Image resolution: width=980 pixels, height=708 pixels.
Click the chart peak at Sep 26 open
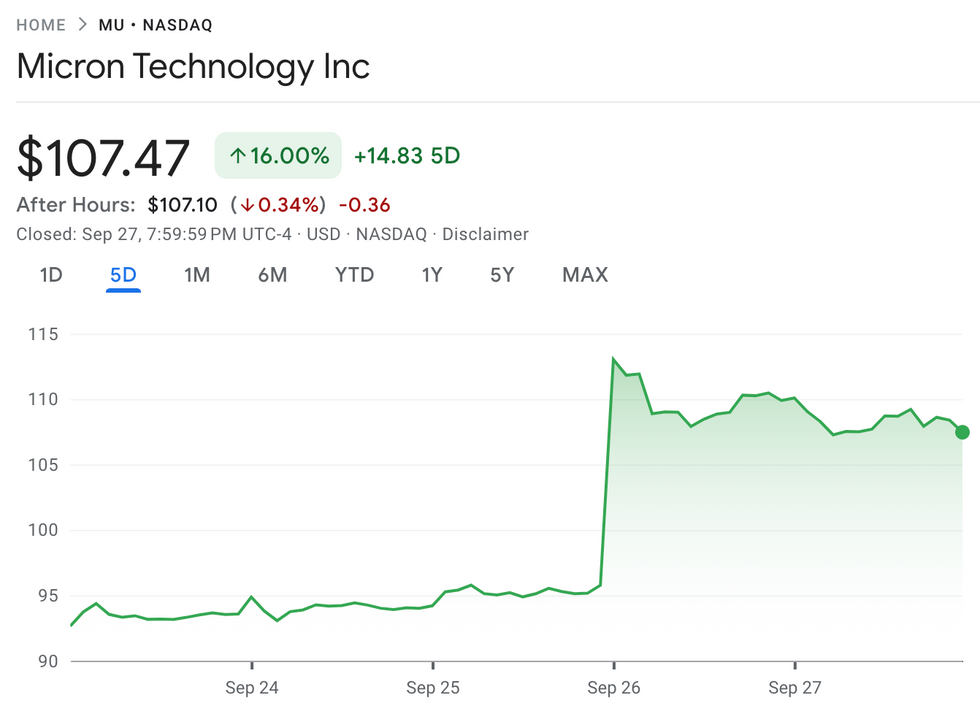tap(613, 359)
